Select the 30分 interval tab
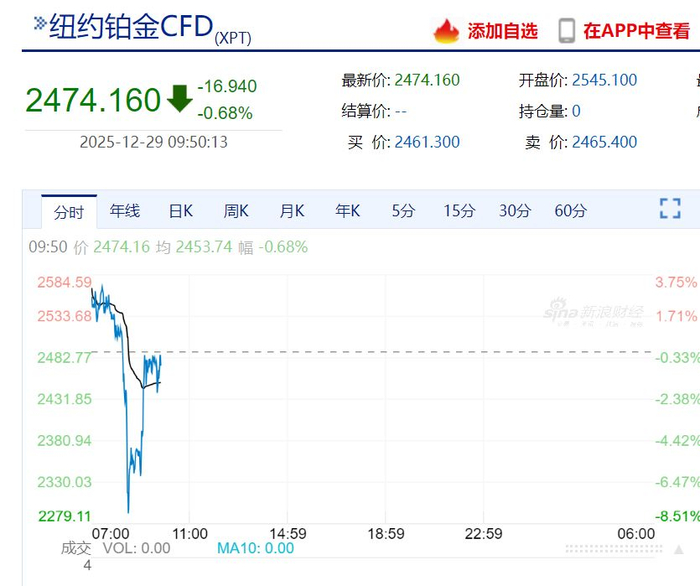Viewport: 700px width, 586px height. [515, 211]
